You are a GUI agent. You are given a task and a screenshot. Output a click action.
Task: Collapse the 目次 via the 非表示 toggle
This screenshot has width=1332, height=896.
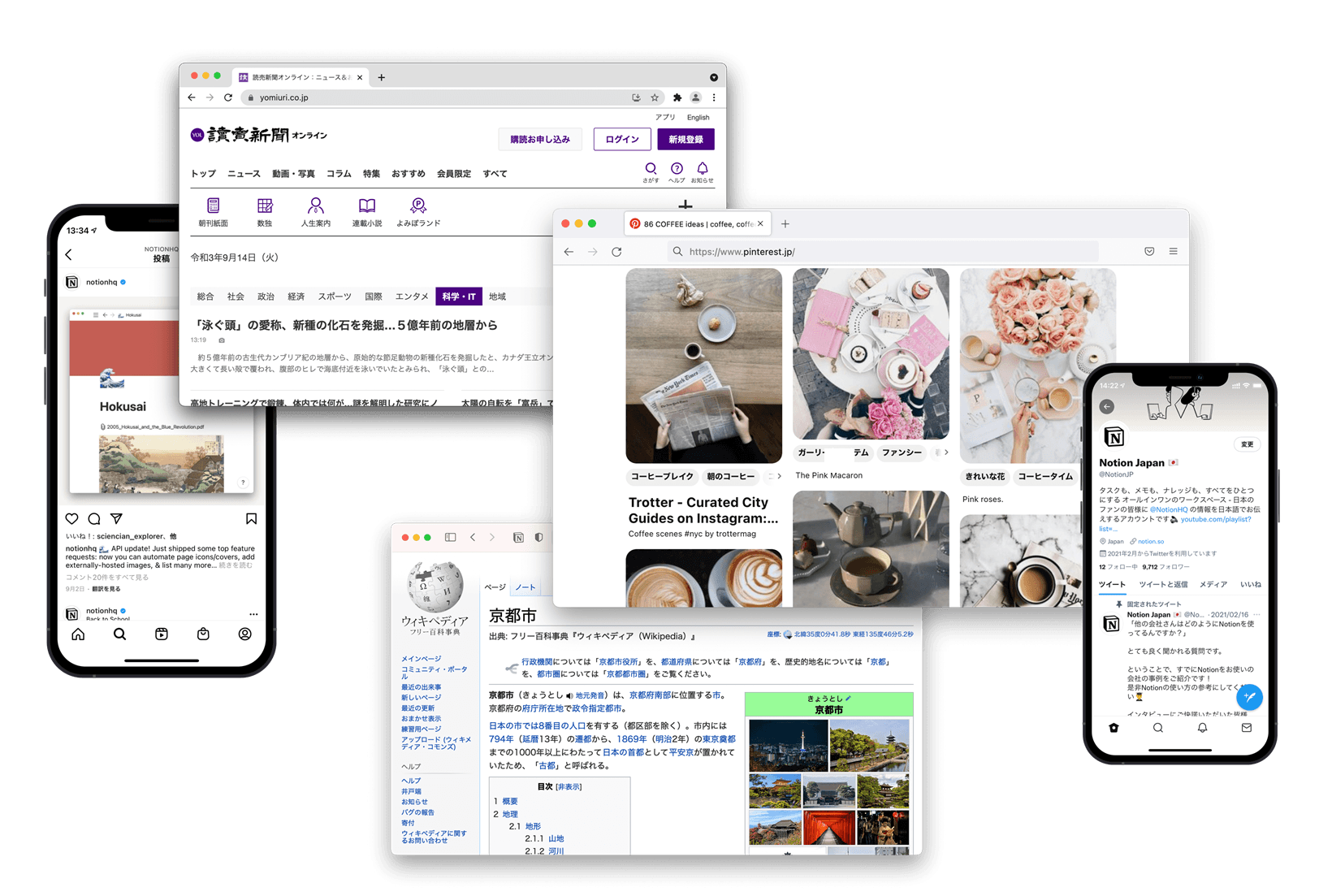569,786
